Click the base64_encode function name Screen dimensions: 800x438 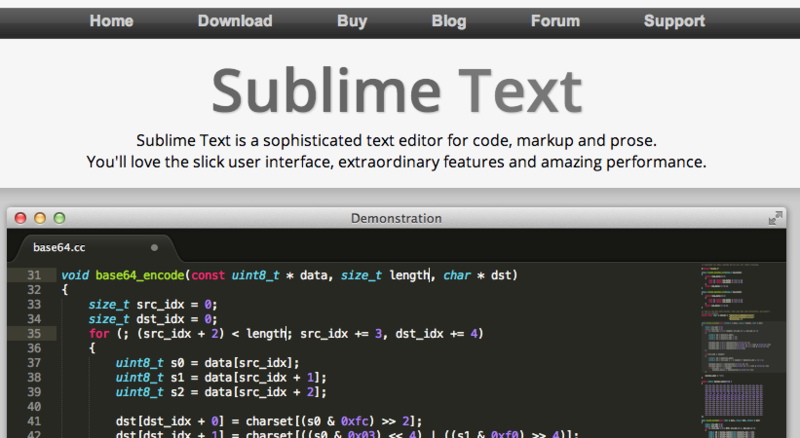[x=140, y=276]
